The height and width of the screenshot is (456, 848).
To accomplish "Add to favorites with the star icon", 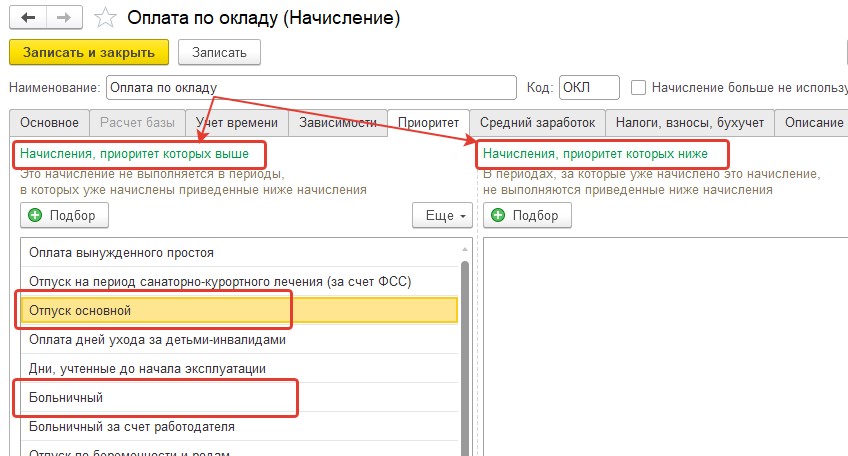I will point(105,18).
